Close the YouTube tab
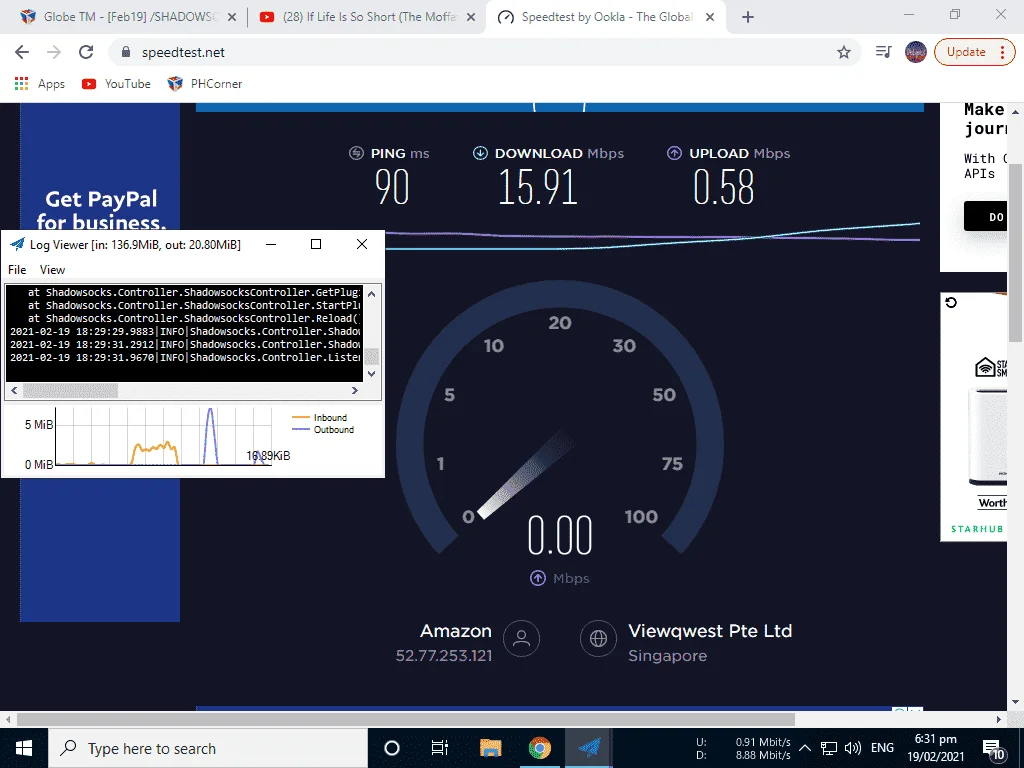 [x=471, y=18]
